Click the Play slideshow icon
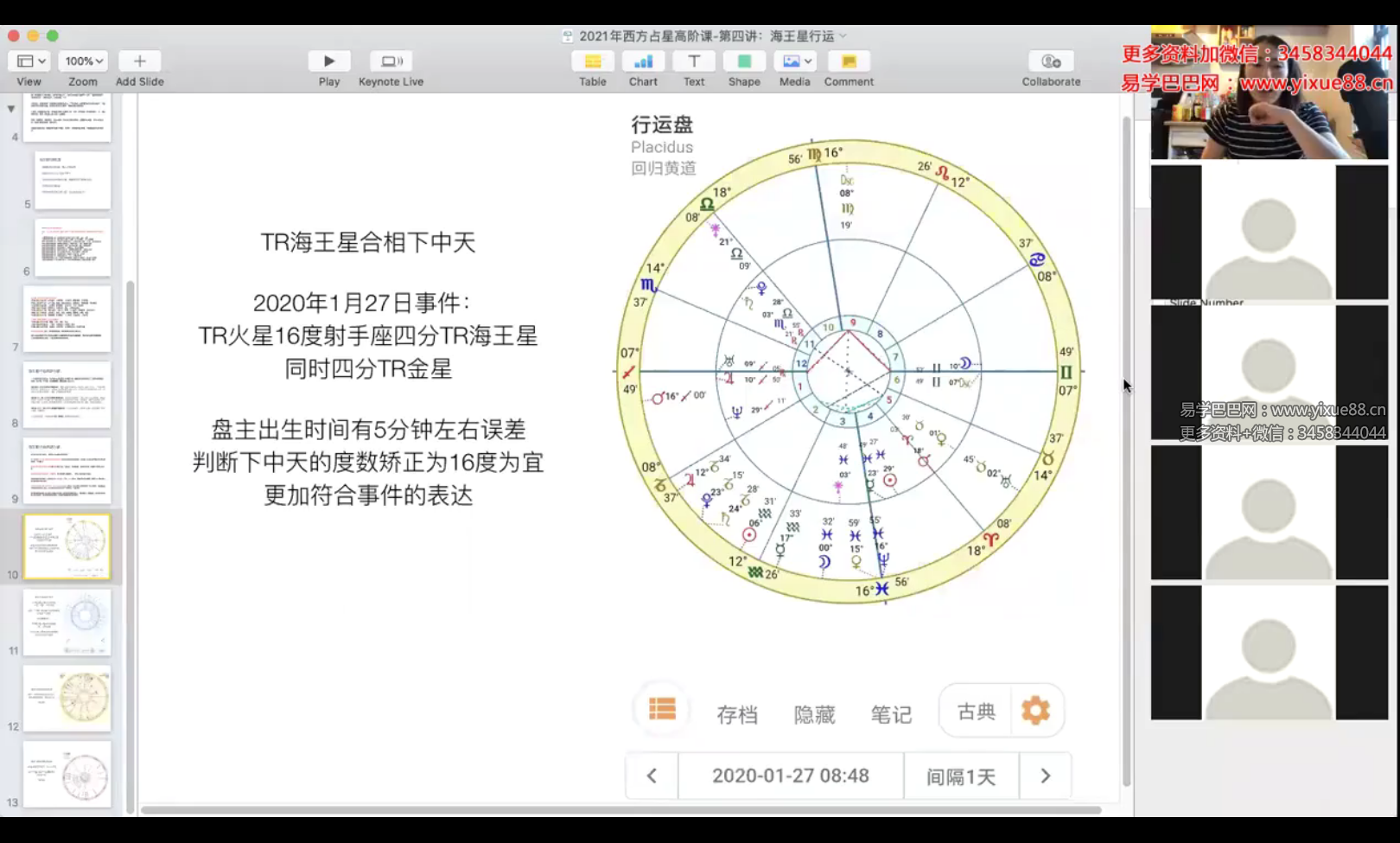The height and width of the screenshot is (843, 1400). (328, 61)
